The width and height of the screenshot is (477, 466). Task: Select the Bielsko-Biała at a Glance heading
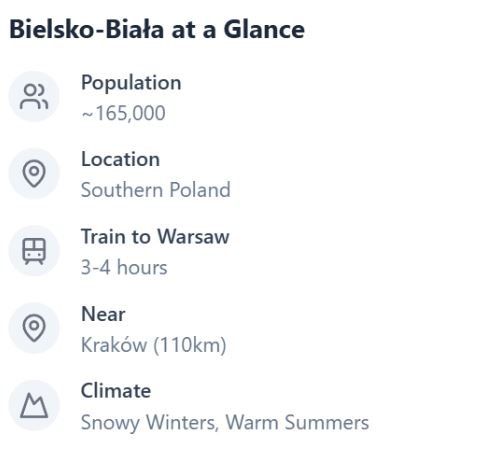click(x=157, y=29)
